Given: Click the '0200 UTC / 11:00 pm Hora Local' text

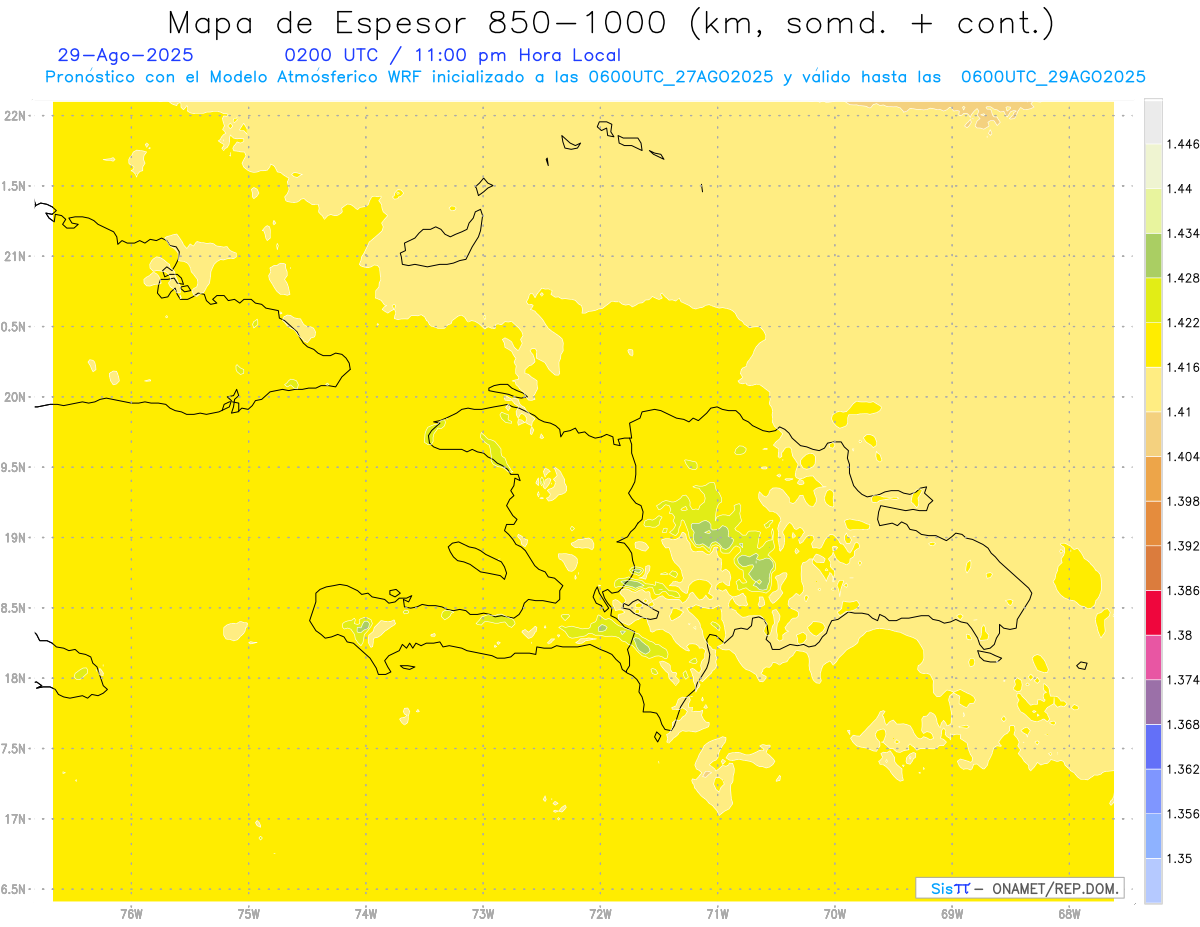Looking at the screenshot, I should [453, 56].
